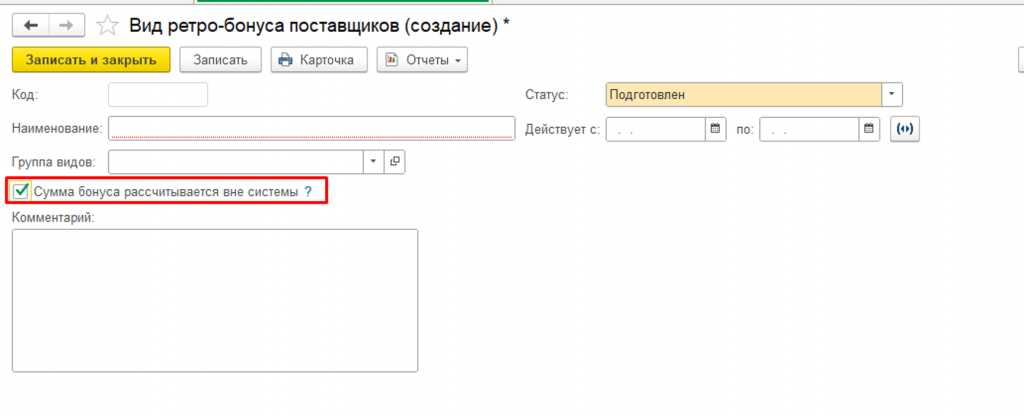
Task: Go back with the left arrow button
Action: click(x=31, y=25)
